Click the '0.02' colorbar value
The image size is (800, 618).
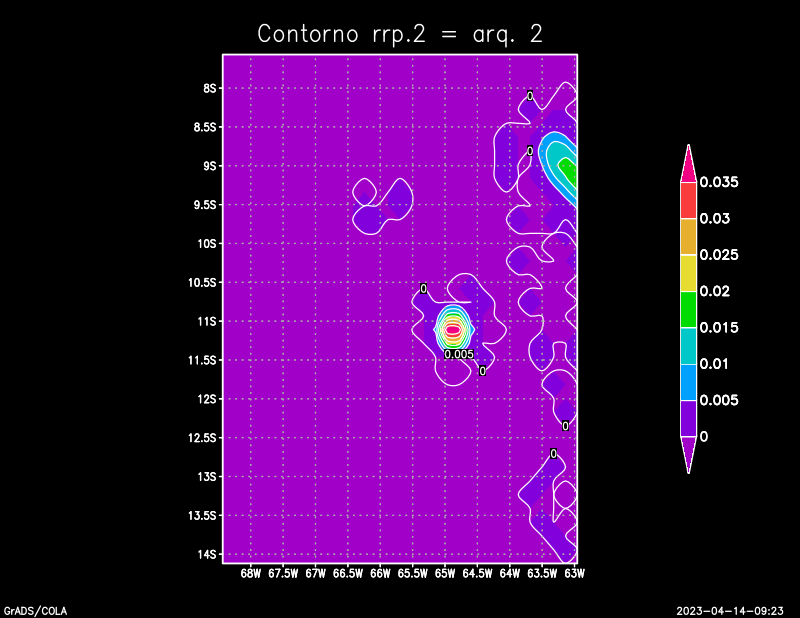715,291
